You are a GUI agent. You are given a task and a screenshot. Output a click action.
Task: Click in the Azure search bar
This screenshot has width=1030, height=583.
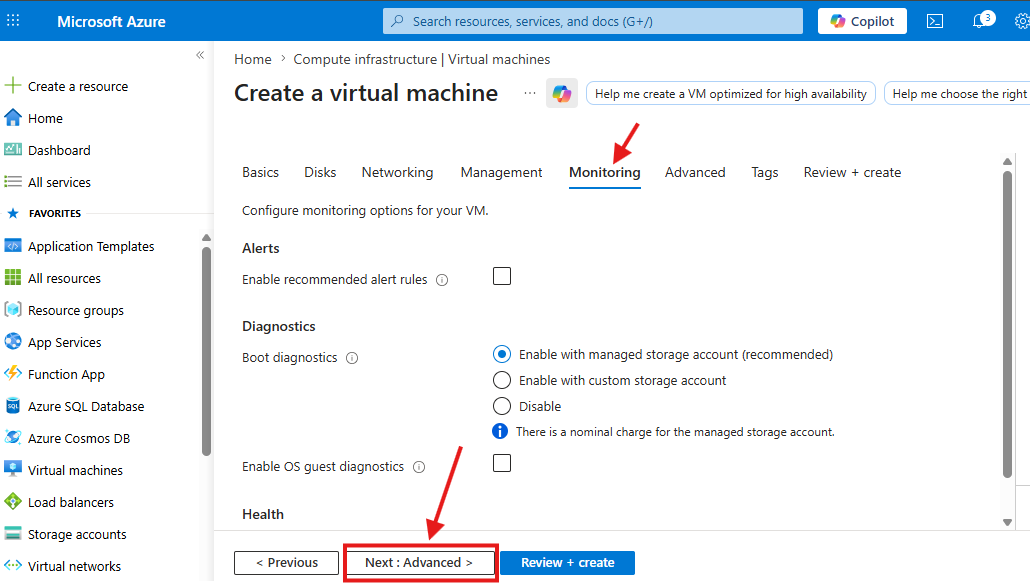593,21
